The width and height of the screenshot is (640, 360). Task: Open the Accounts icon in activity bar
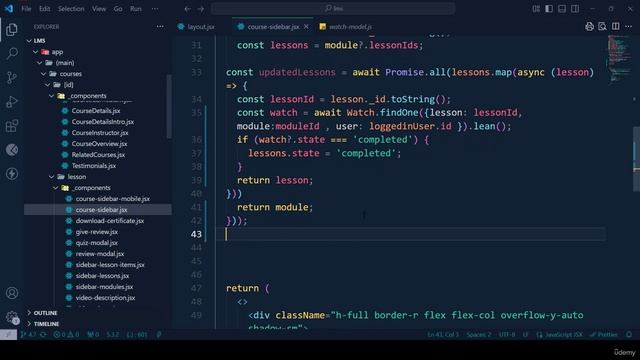tap(12, 293)
